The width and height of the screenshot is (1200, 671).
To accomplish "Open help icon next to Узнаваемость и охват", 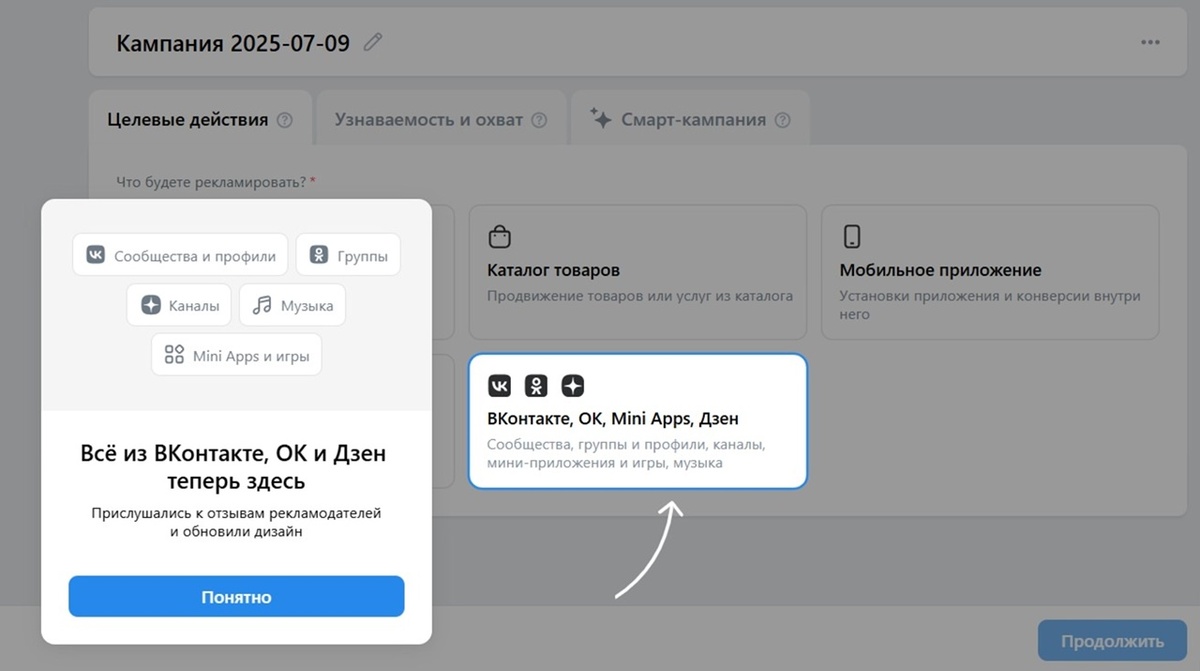I will pos(539,120).
